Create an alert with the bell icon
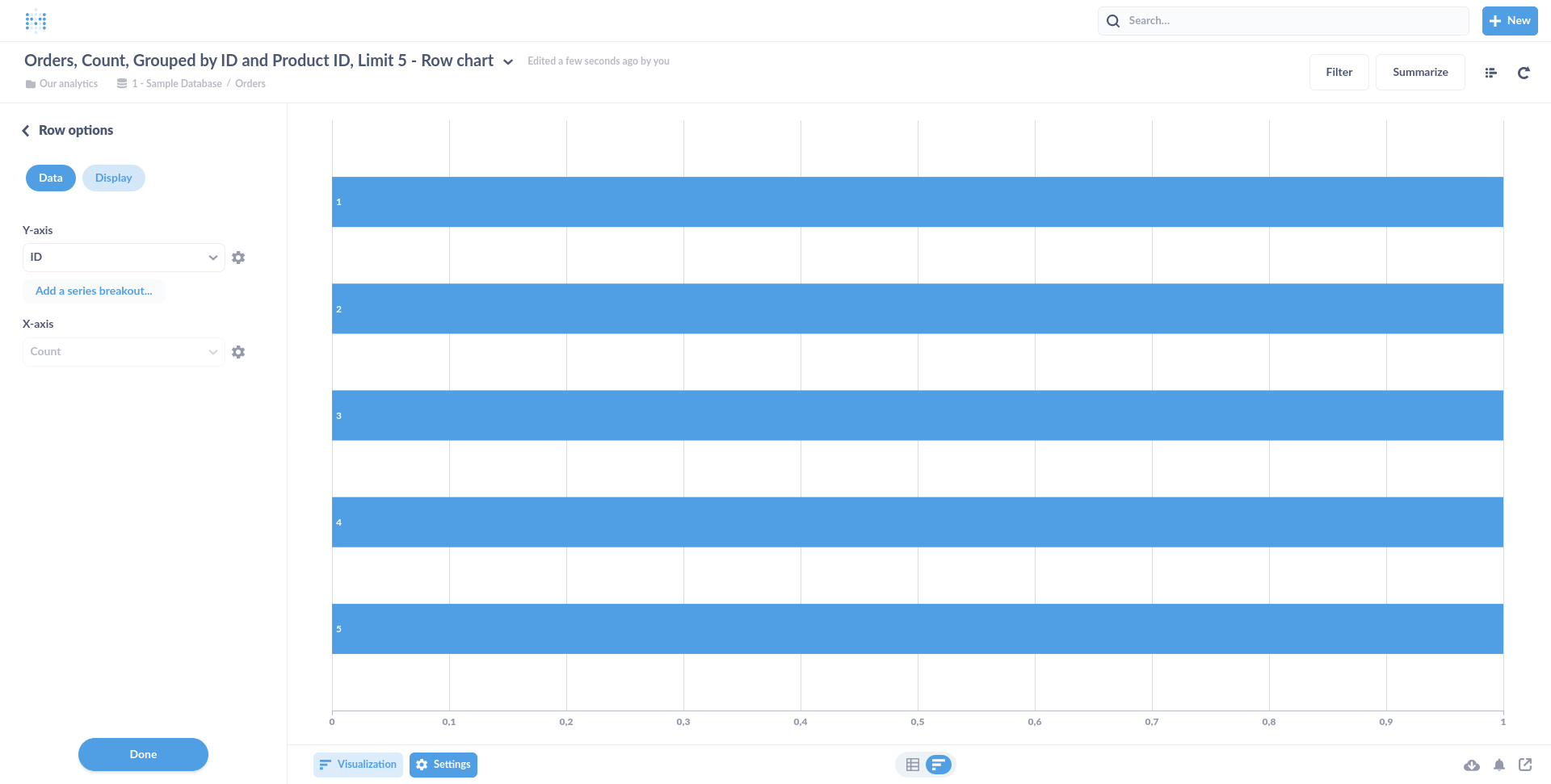This screenshot has width=1551, height=784. (1499, 765)
